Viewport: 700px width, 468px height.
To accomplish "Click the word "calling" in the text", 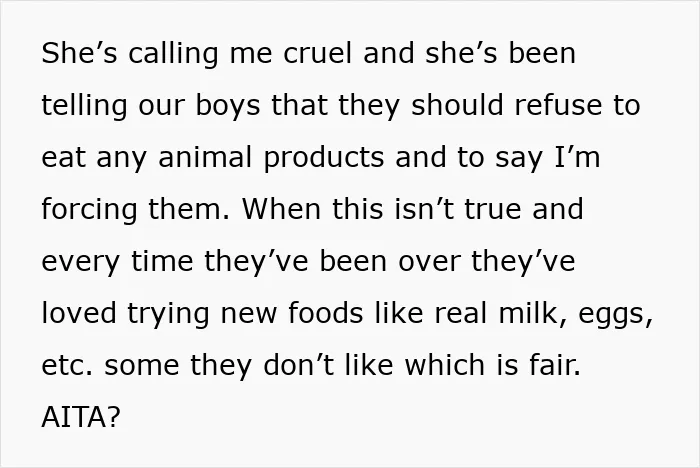I will click(x=173, y=54).
